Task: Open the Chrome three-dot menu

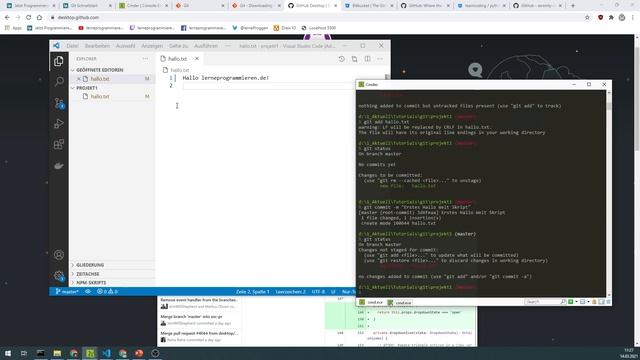Action: pos(633,18)
